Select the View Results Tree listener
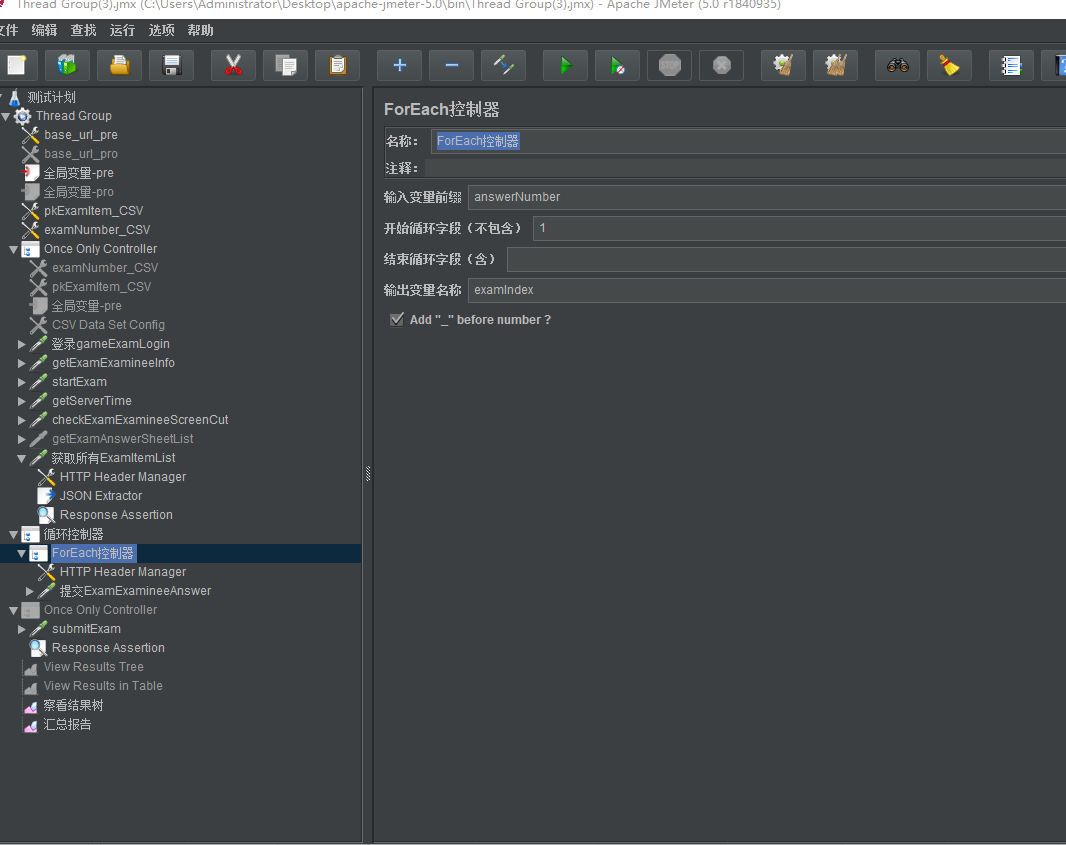 click(94, 668)
